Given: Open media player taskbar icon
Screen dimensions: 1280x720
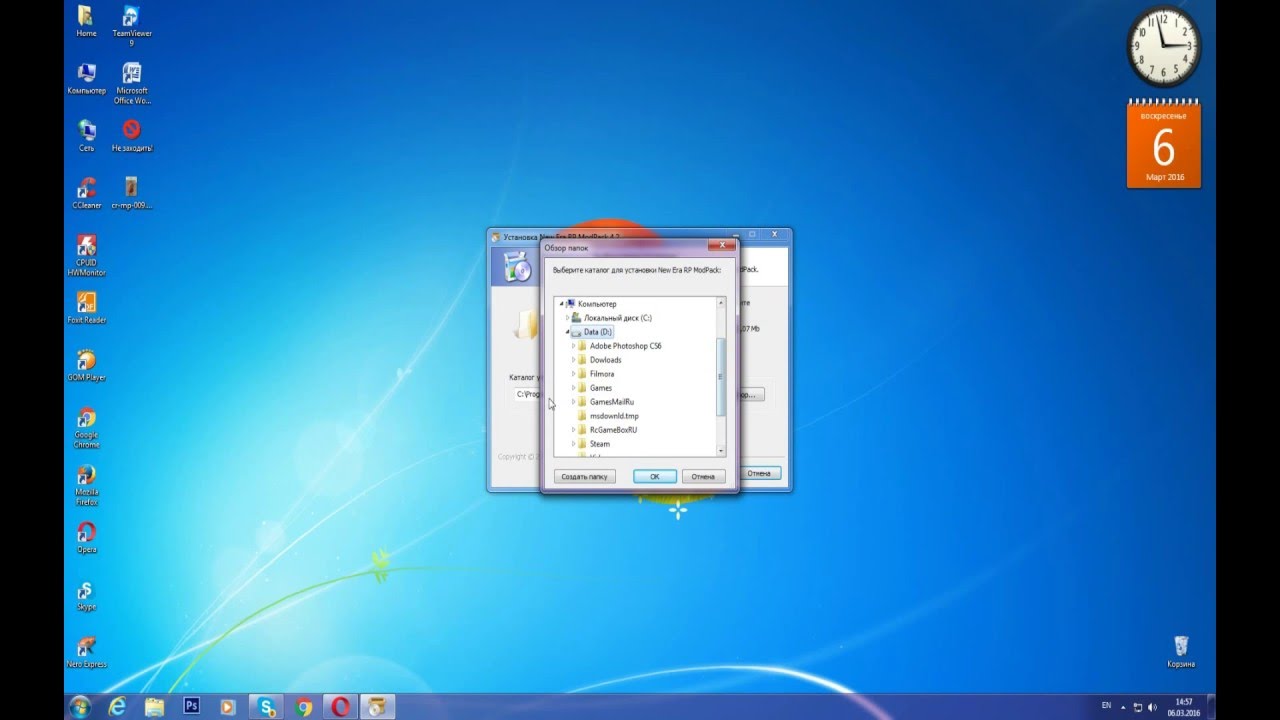Looking at the screenshot, I should pos(228,707).
